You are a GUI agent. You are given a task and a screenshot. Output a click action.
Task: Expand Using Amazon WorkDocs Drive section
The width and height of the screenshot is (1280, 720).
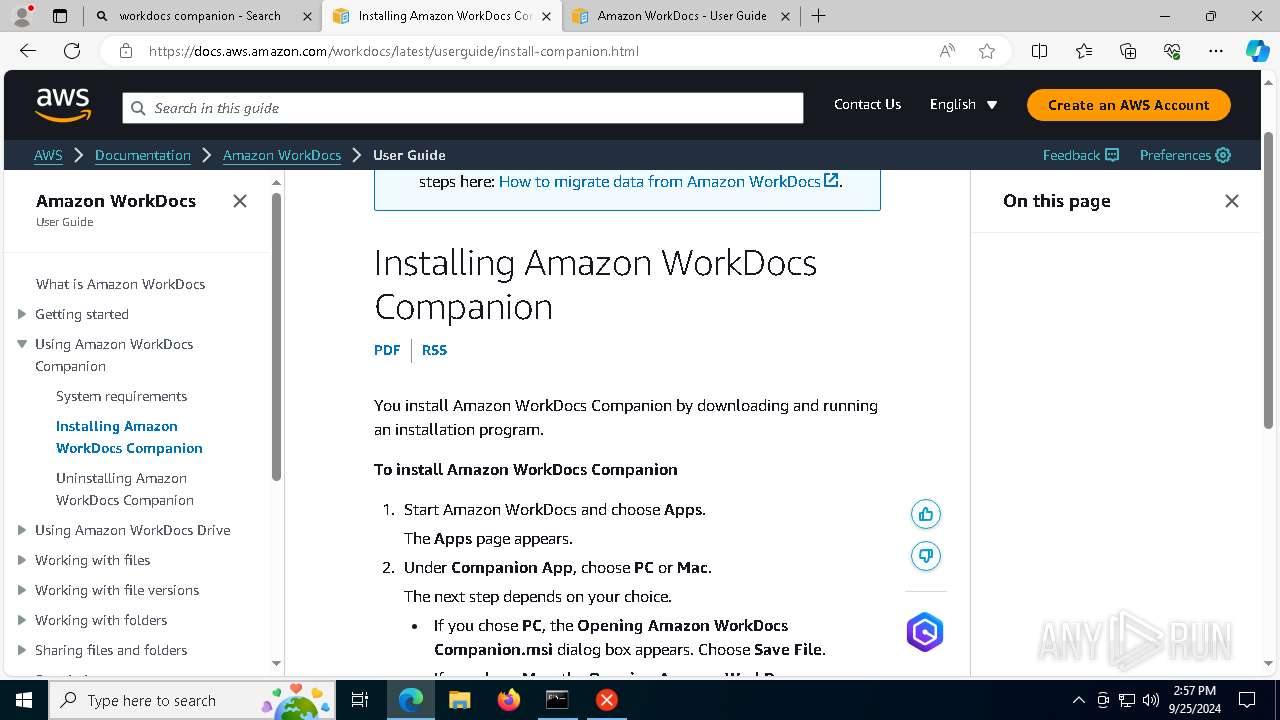pyautogui.click(x=22, y=530)
